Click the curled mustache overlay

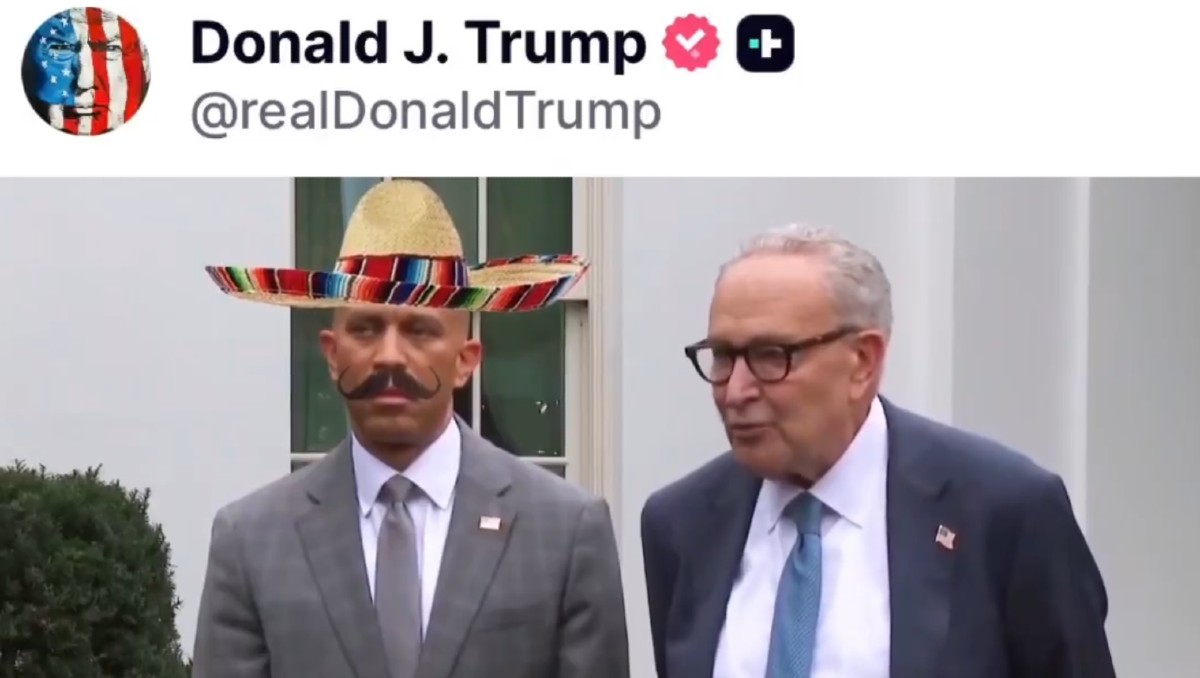pyautogui.click(x=389, y=382)
